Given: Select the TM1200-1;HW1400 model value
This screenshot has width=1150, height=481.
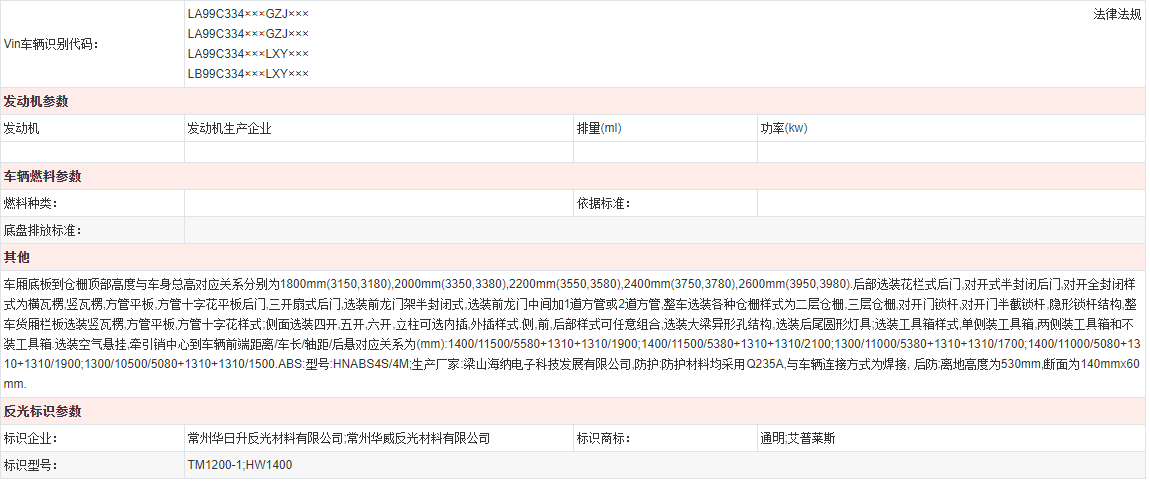Looking at the screenshot, I should click(x=240, y=465).
